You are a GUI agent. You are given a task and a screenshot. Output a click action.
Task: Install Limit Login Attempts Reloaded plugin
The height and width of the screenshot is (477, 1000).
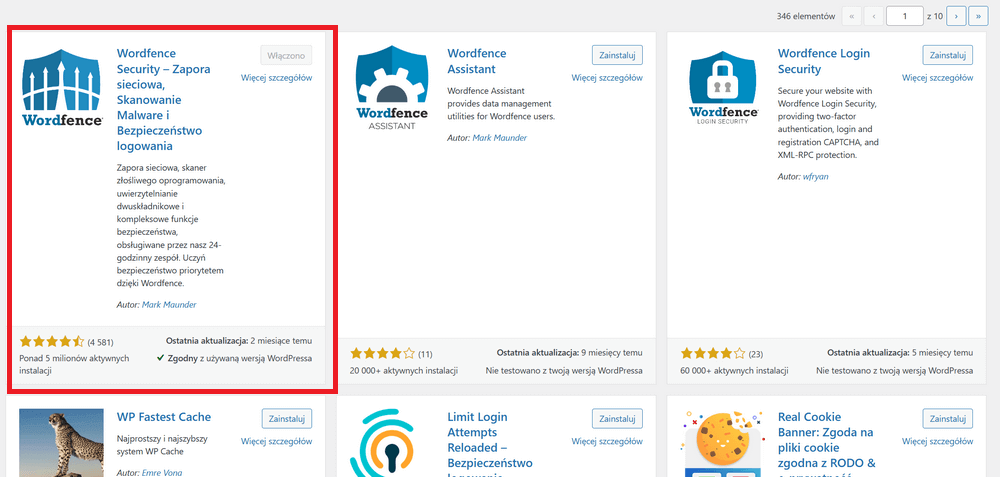[x=617, y=418]
